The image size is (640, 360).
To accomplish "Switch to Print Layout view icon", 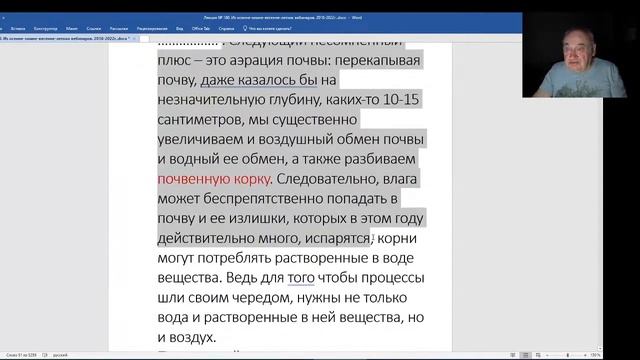I will point(526,355).
